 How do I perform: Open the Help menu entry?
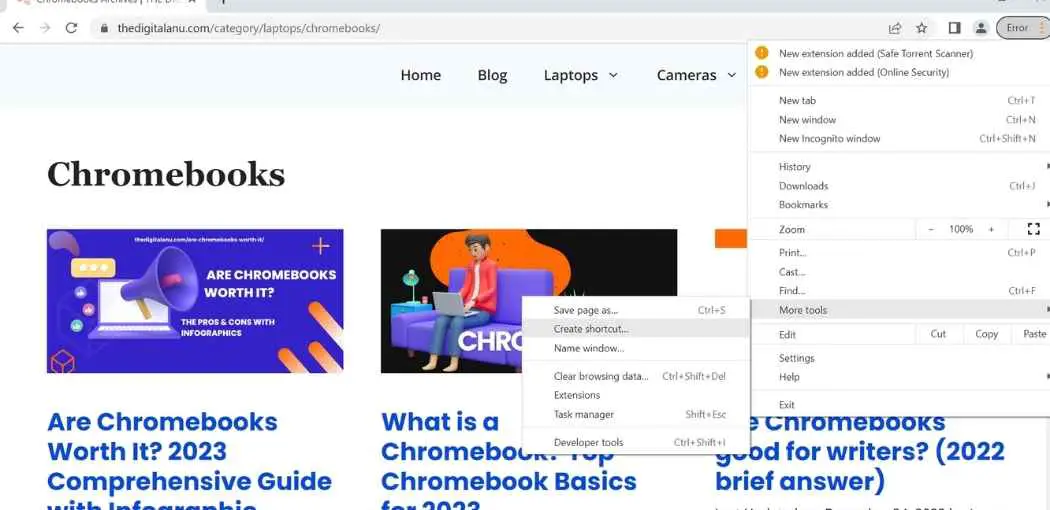click(x=899, y=377)
